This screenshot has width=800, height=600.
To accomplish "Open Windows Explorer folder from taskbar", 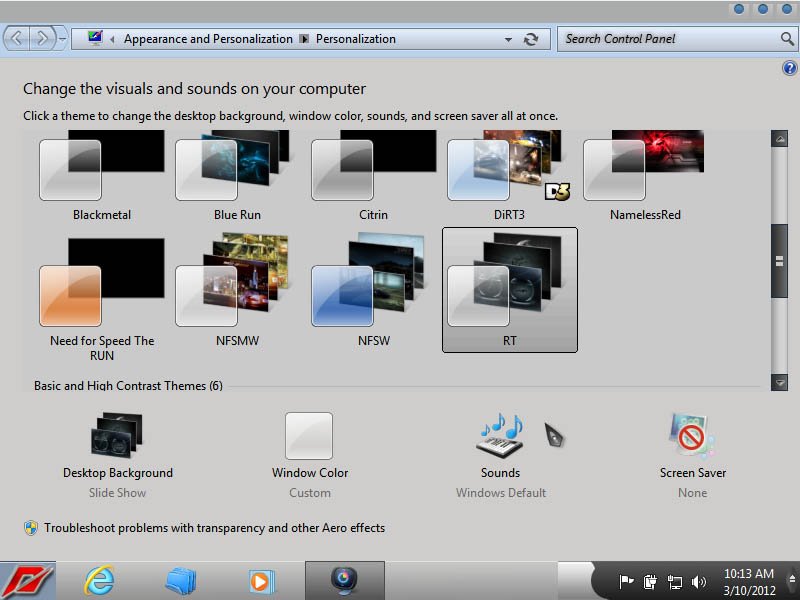I will (181, 581).
